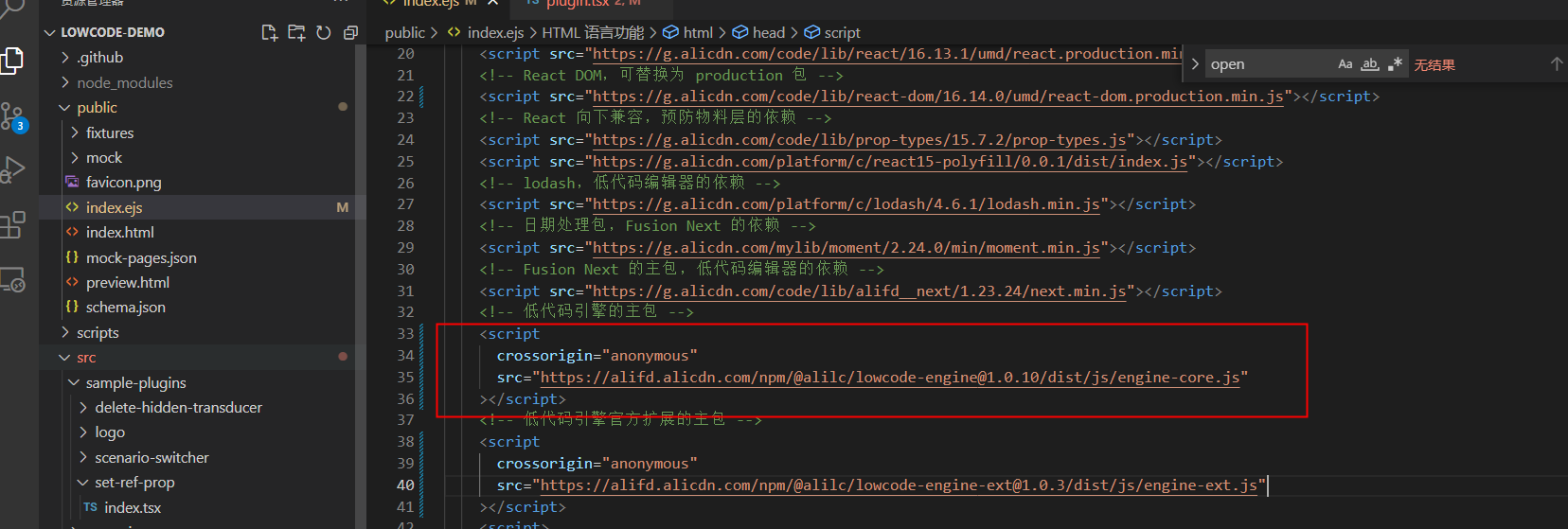The width and height of the screenshot is (1568, 529).
Task: Open Source Control view with 3 badge
Action: (x=12, y=117)
